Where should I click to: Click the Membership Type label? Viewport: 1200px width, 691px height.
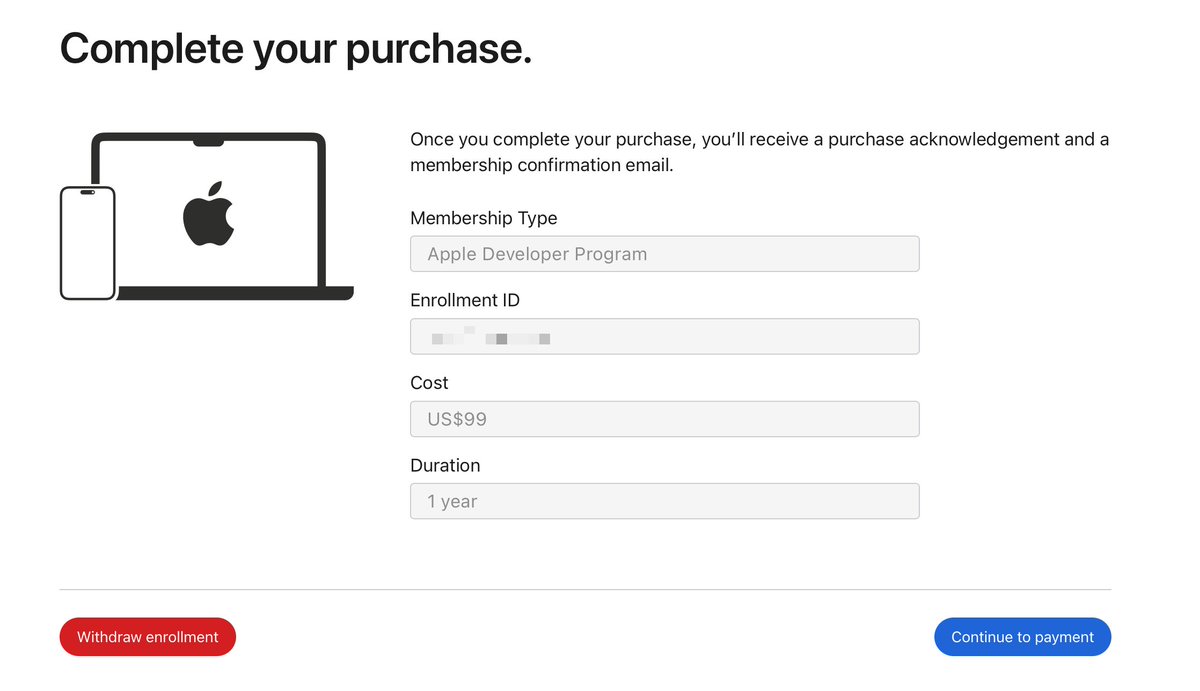point(484,218)
